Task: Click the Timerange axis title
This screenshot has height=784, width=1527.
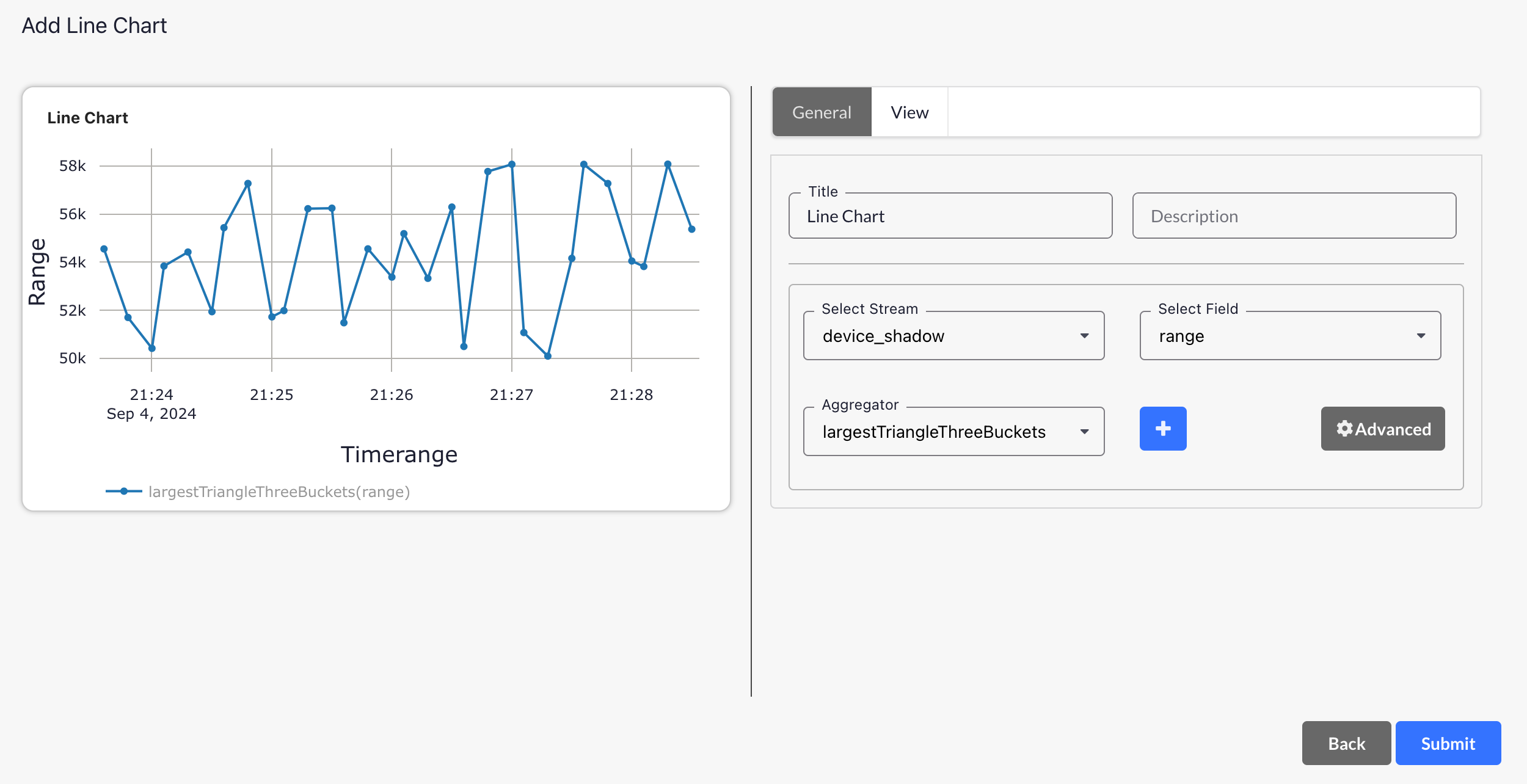Action: (x=399, y=455)
